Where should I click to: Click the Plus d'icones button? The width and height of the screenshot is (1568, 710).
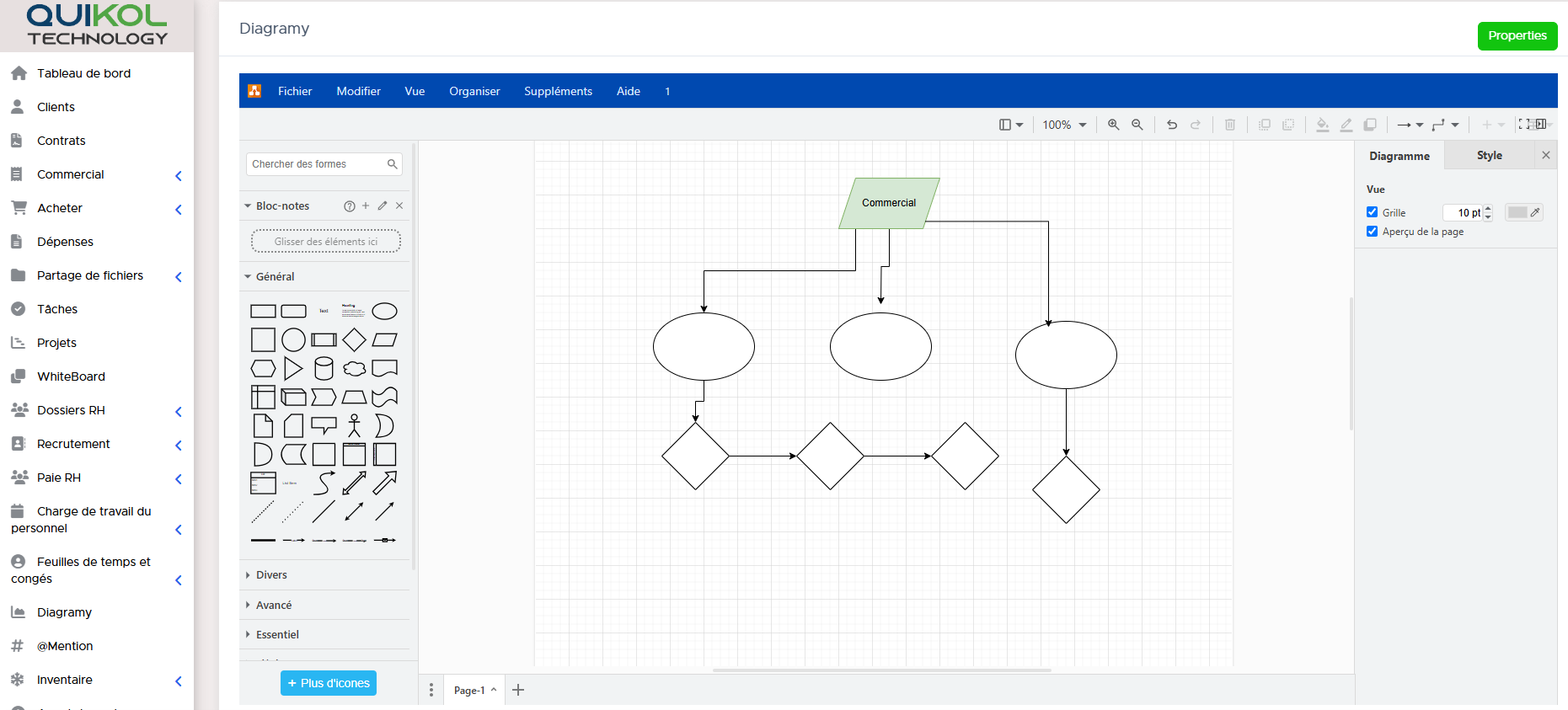click(x=329, y=683)
